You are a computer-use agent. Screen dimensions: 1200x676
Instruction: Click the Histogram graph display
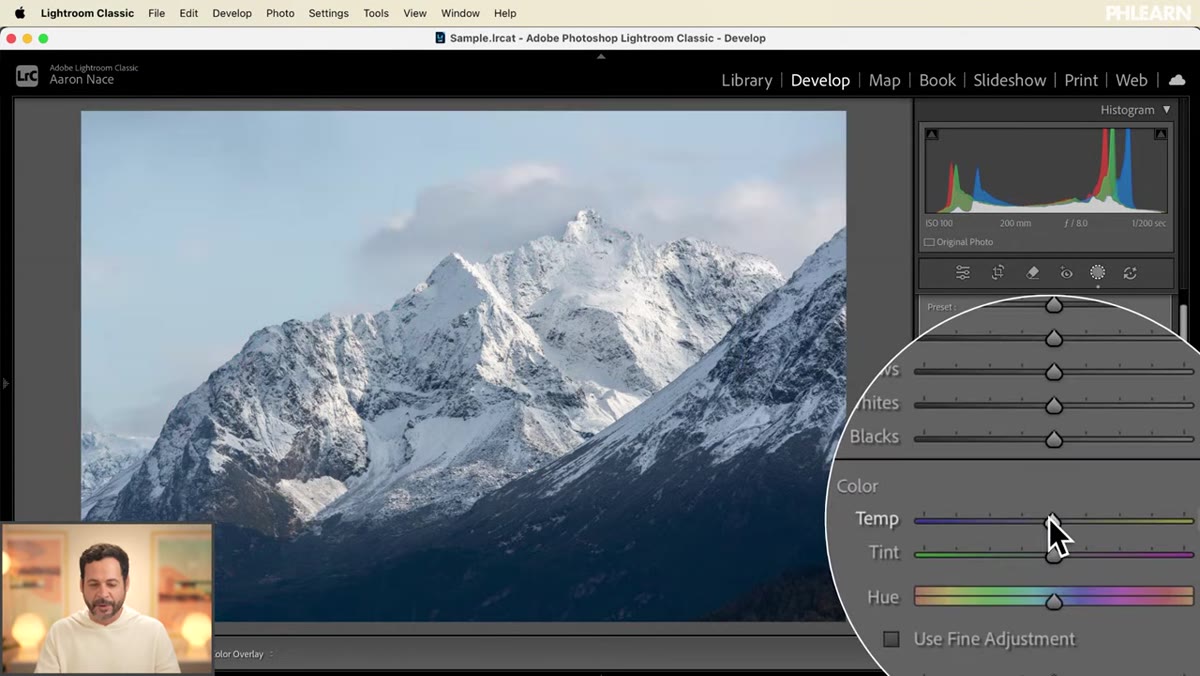[x=1046, y=170]
